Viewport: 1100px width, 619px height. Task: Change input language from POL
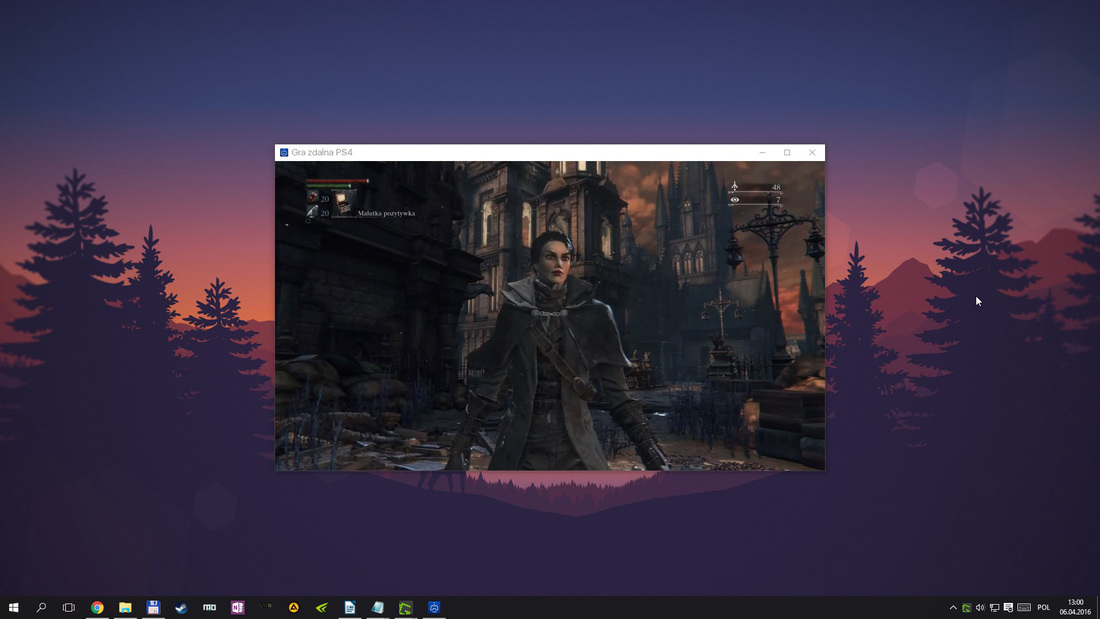tap(1044, 608)
